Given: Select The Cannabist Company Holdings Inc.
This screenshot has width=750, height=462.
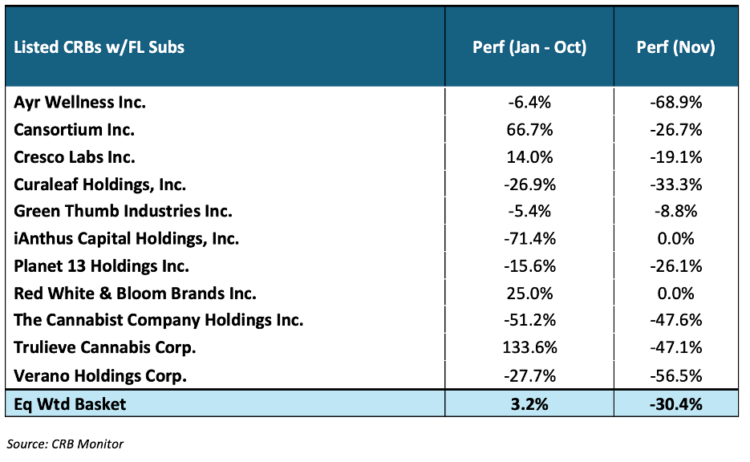Looking at the screenshot, I should (x=159, y=320).
